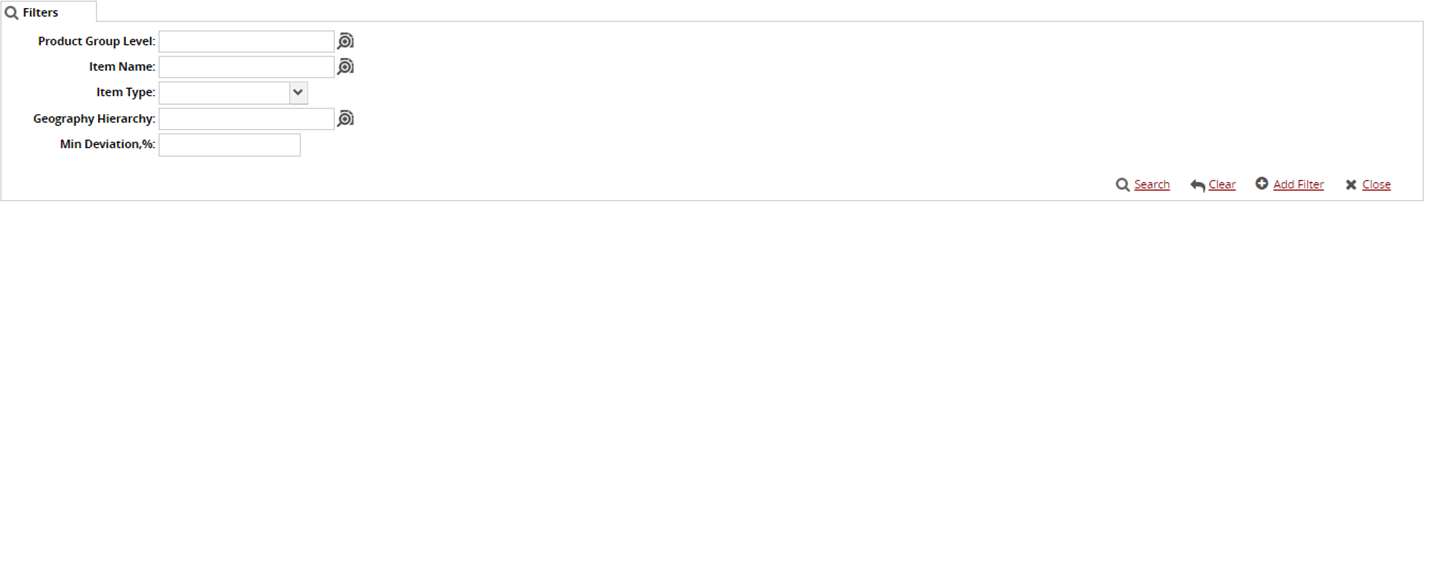The width and height of the screenshot is (1443, 581).
Task: Focus the Geography Hierarchy text box
Action: tap(246, 119)
